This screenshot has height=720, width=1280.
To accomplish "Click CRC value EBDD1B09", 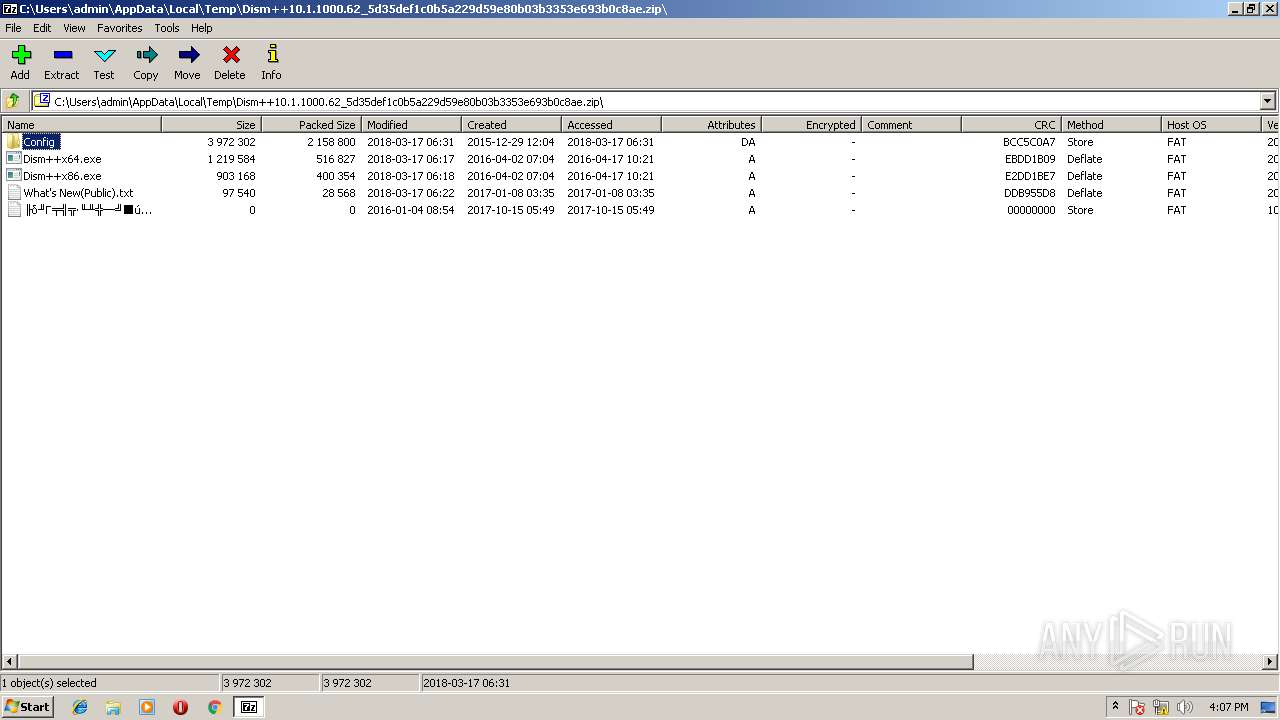I will click(x=1030, y=159).
